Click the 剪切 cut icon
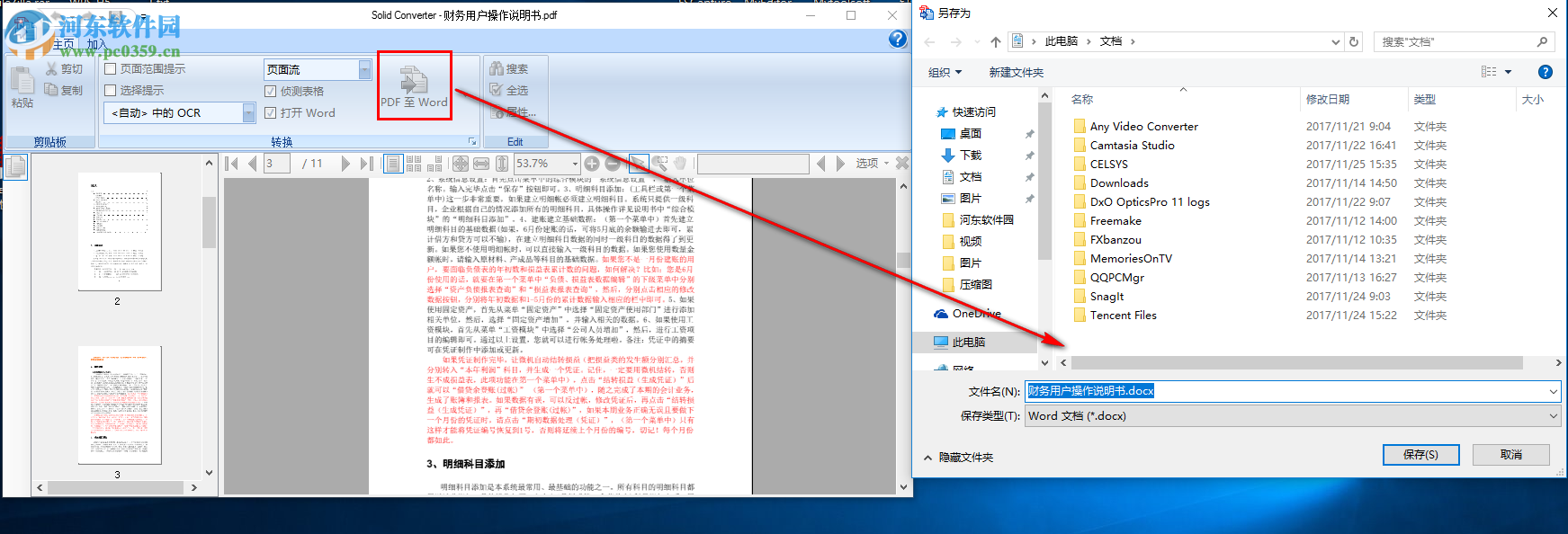This screenshot has height=534, width=1568. tap(51, 68)
